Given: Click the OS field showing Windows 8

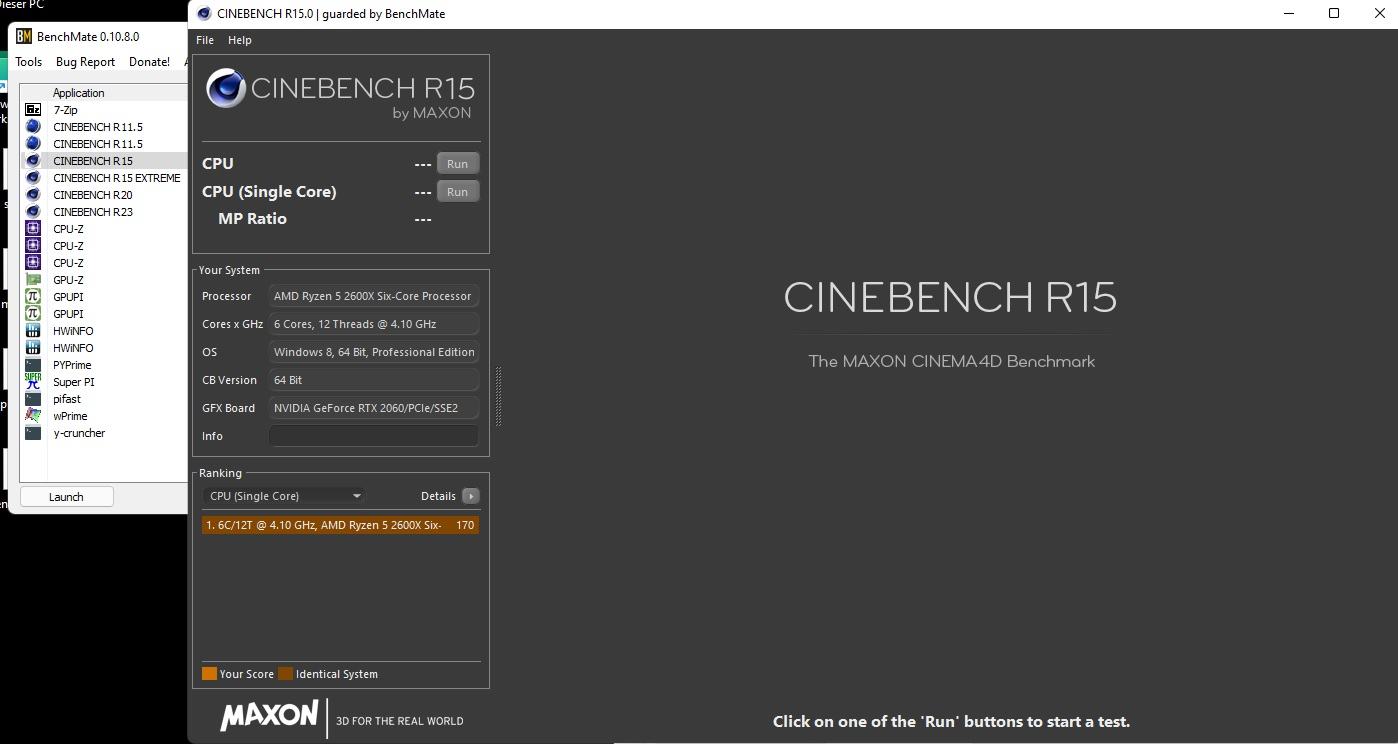Looking at the screenshot, I should coord(373,352).
